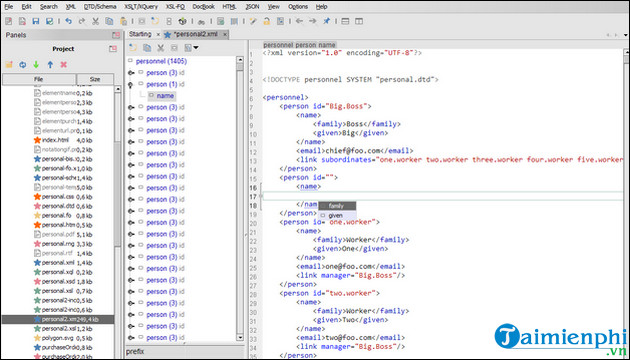630x360 pixels.
Task: Click the New document toolbar icon
Action: click(x=8, y=21)
